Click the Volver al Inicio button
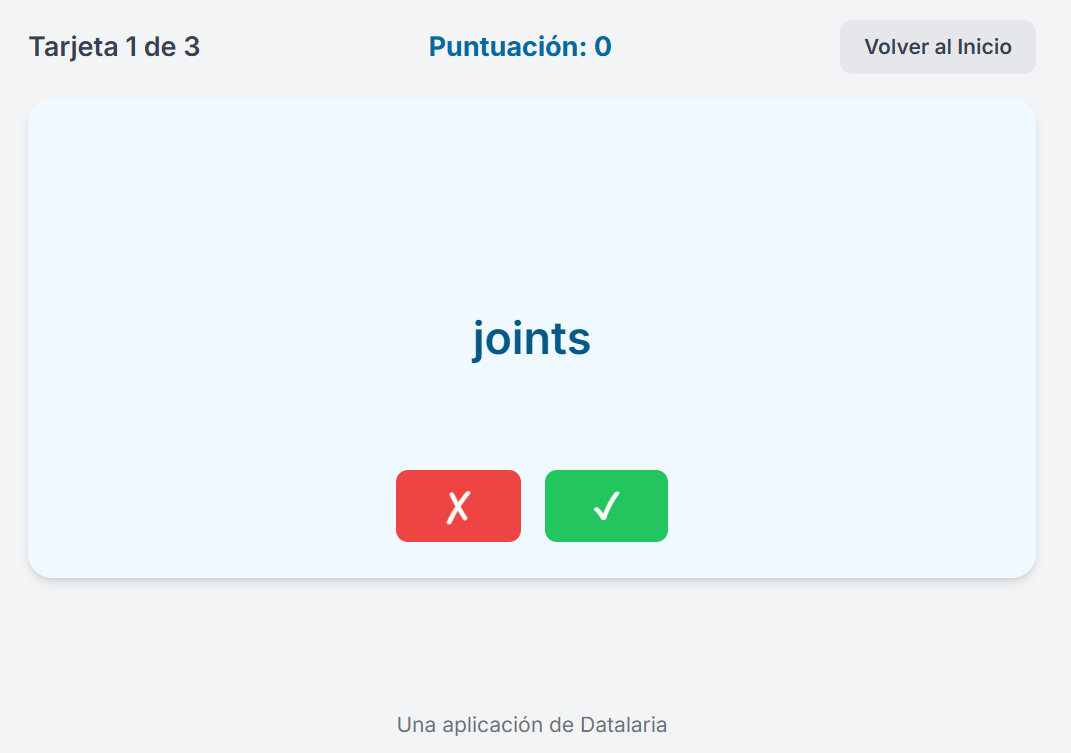 coord(937,47)
